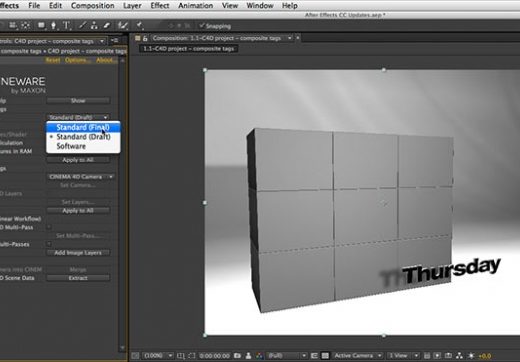
Task: Select the 1.1-C4D project composite tags breadcrumb tab
Action: (x=188, y=49)
